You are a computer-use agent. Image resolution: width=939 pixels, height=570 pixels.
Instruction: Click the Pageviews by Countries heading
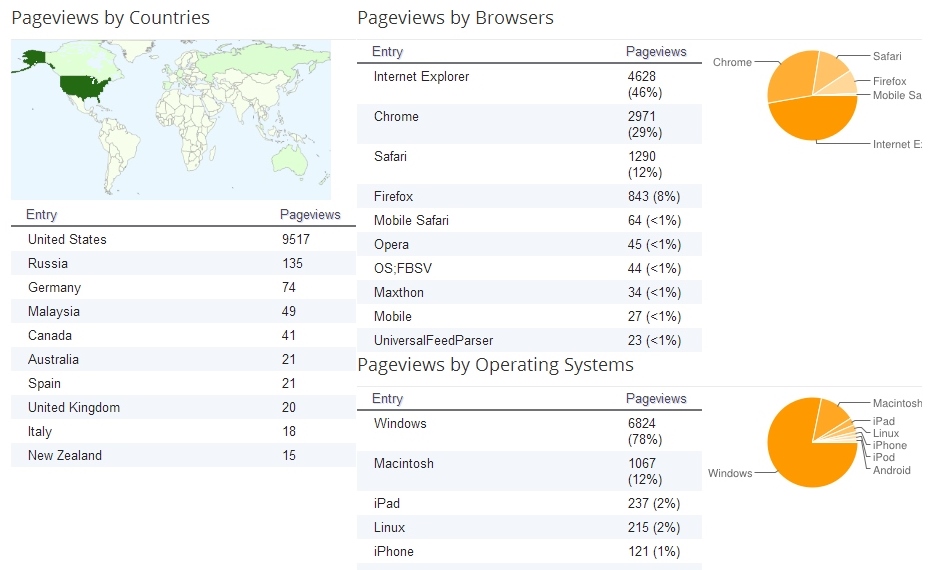pos(111,18)
